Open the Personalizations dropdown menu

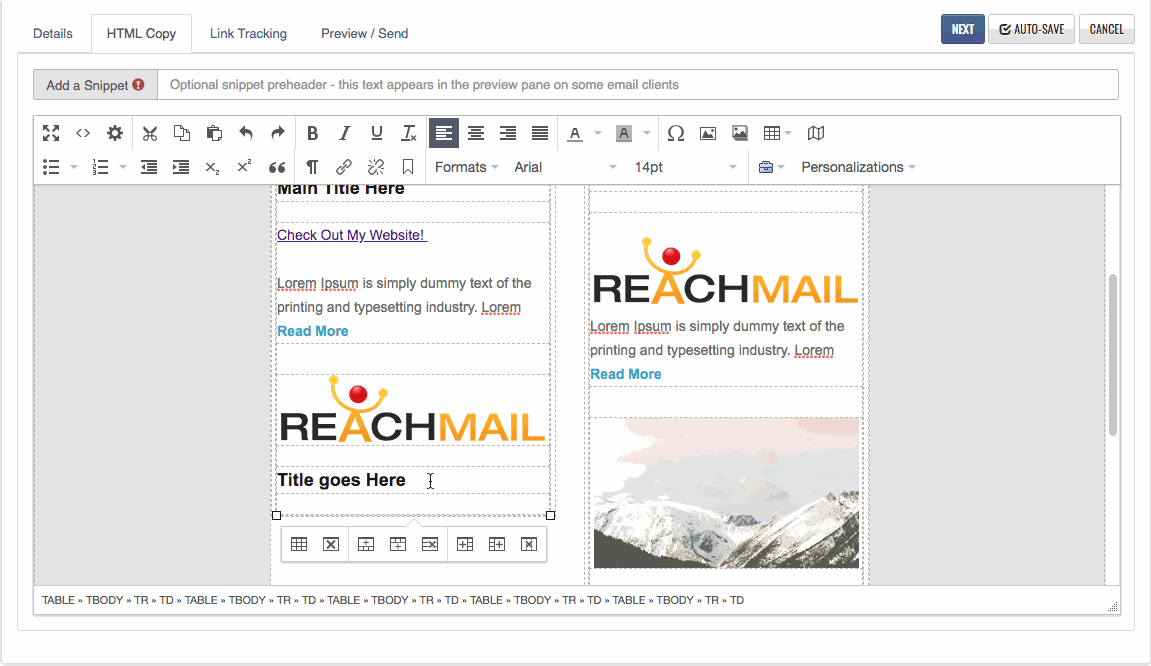tap(857, 167)
